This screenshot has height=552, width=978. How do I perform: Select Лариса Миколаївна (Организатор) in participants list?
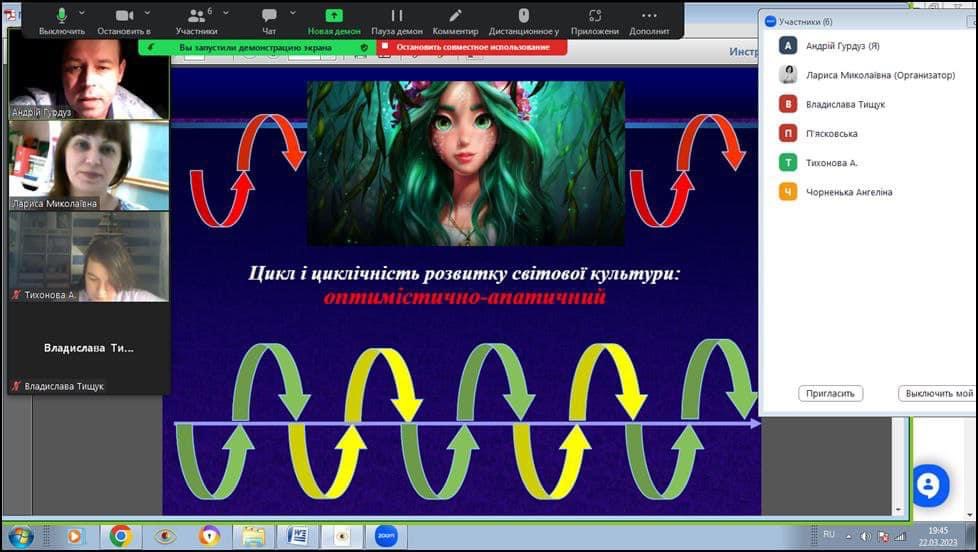click(867, 75)
